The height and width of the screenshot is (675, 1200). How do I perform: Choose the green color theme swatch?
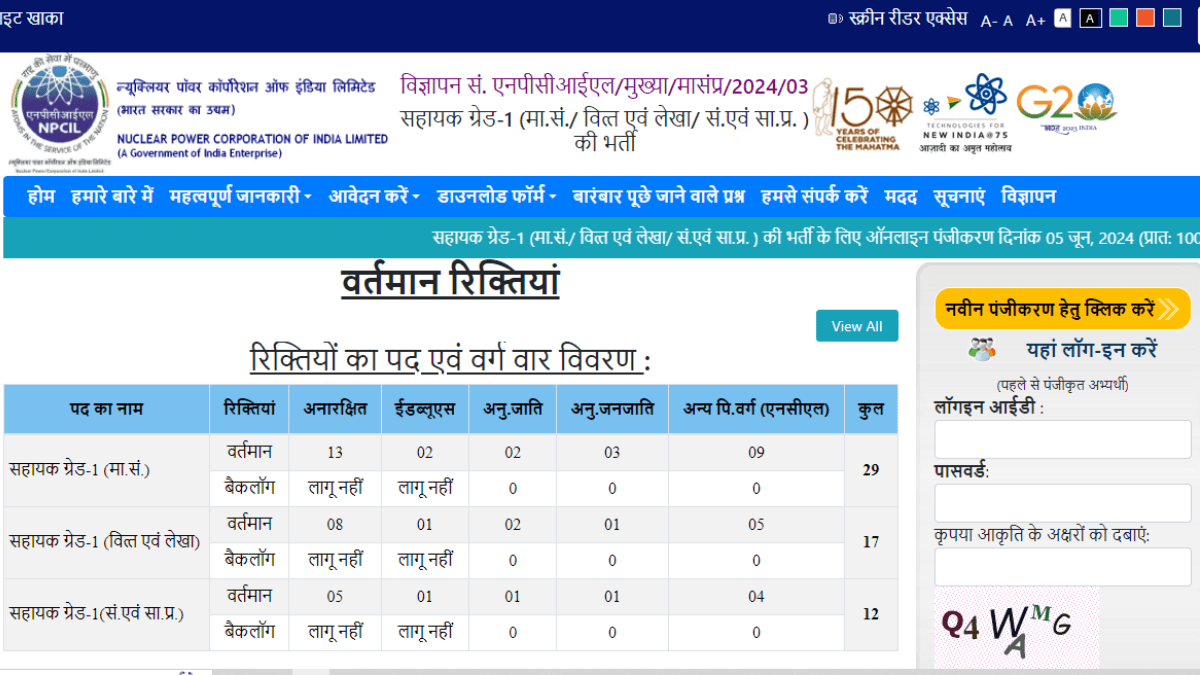(x=1119, y=18)
